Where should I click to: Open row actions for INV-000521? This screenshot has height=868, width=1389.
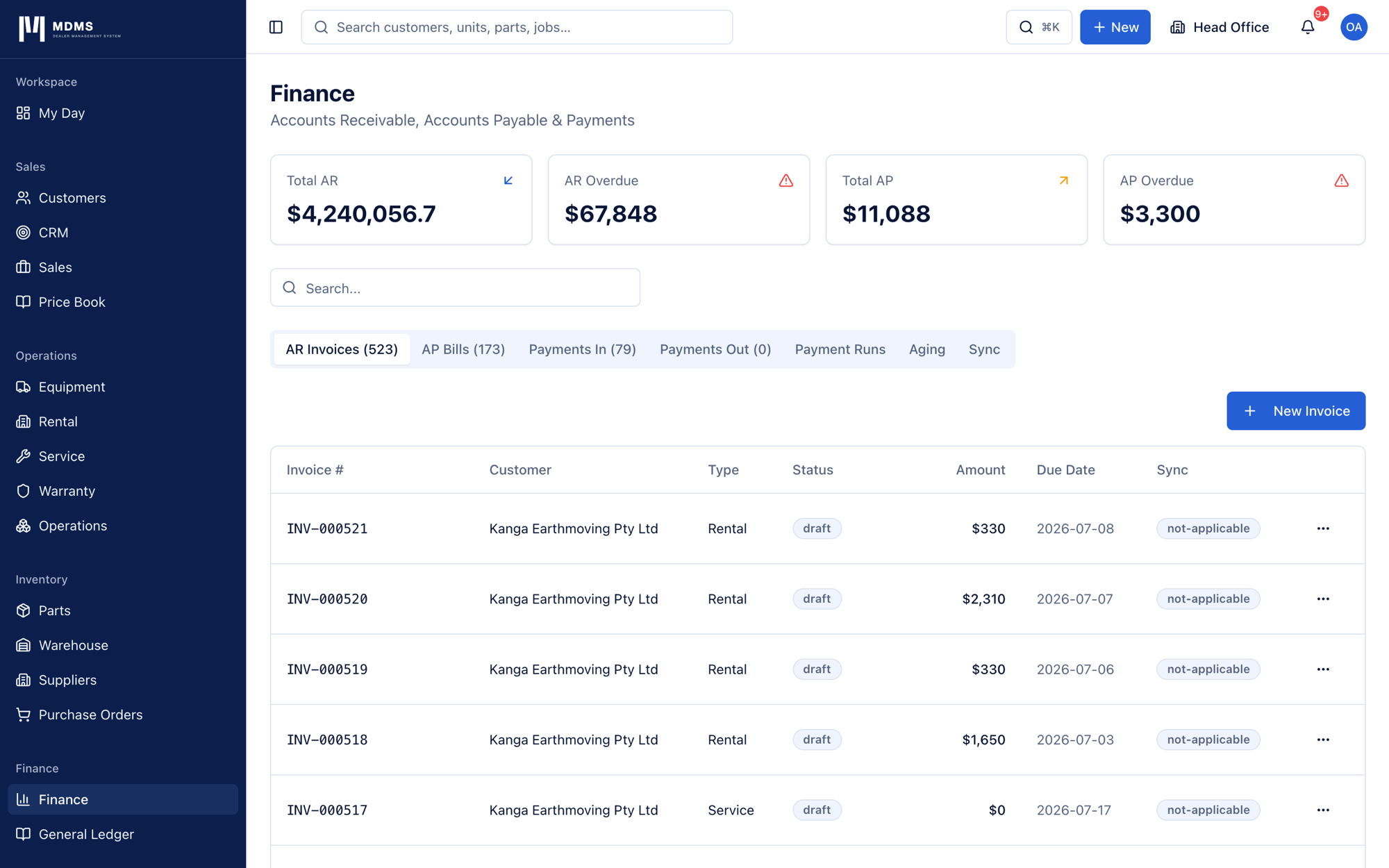tap(1323, 528)
